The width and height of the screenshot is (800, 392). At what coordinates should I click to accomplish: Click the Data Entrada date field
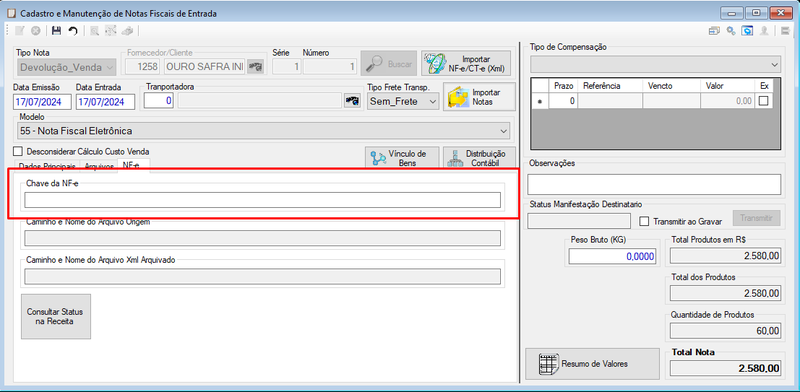tap(106, 102)
